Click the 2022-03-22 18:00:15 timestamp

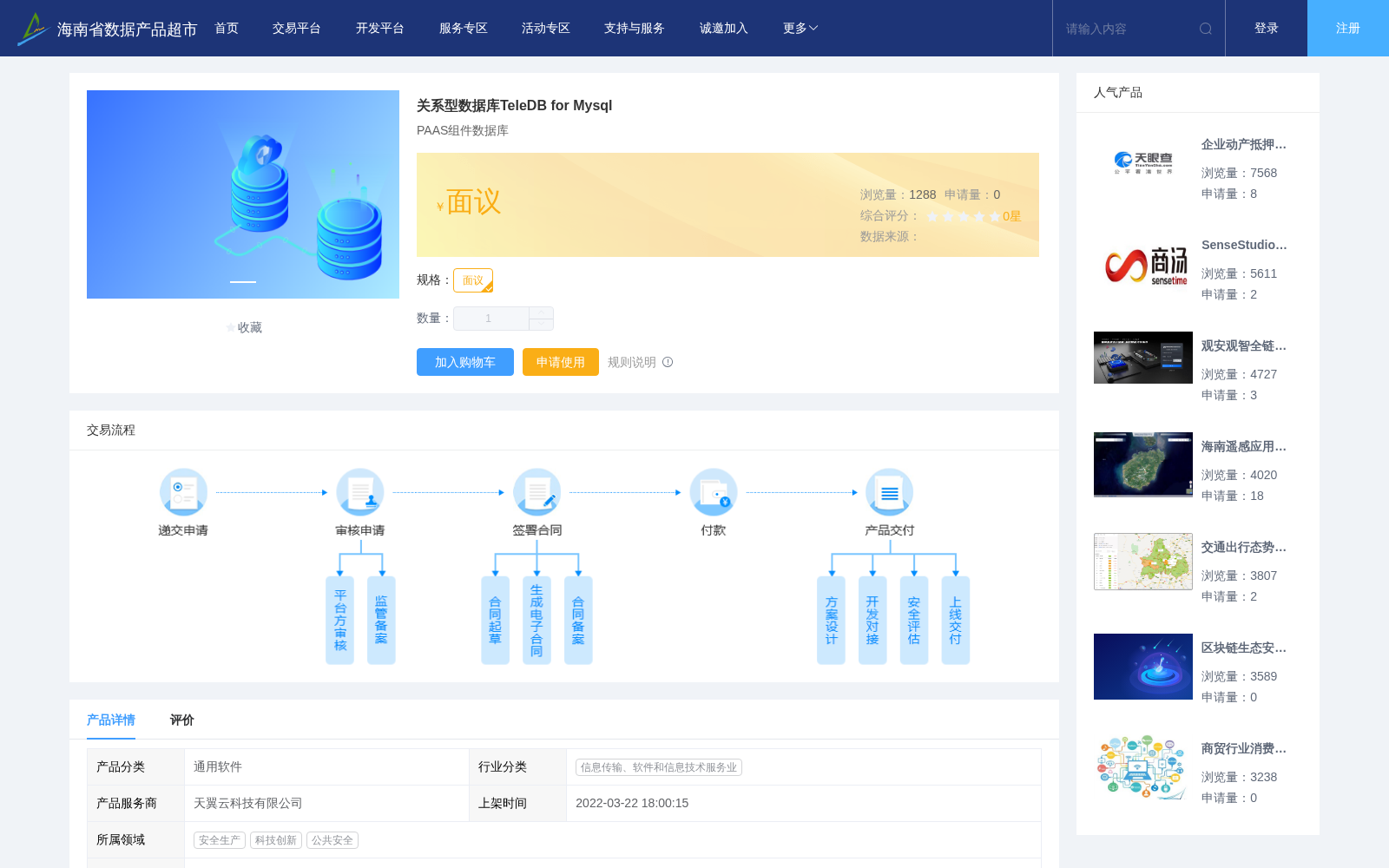click(x=632, y=803)
